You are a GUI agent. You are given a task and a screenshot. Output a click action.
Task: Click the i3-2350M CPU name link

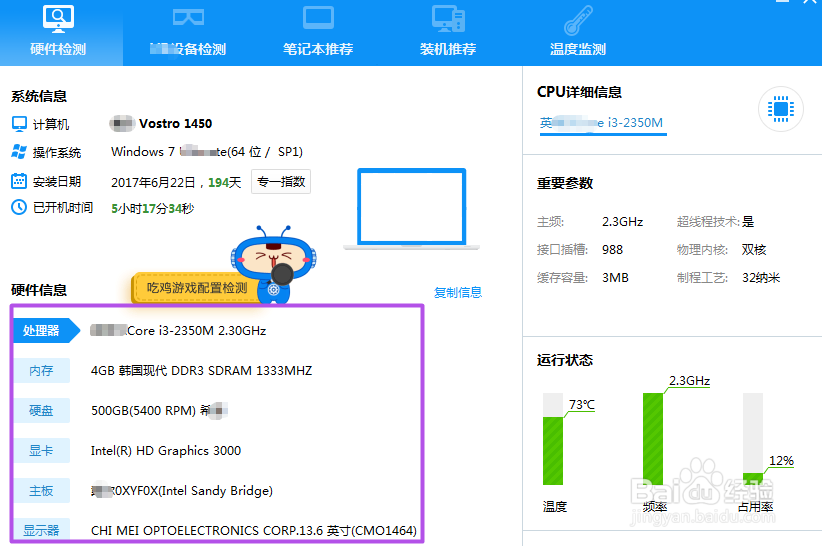(x=603, y=123)
